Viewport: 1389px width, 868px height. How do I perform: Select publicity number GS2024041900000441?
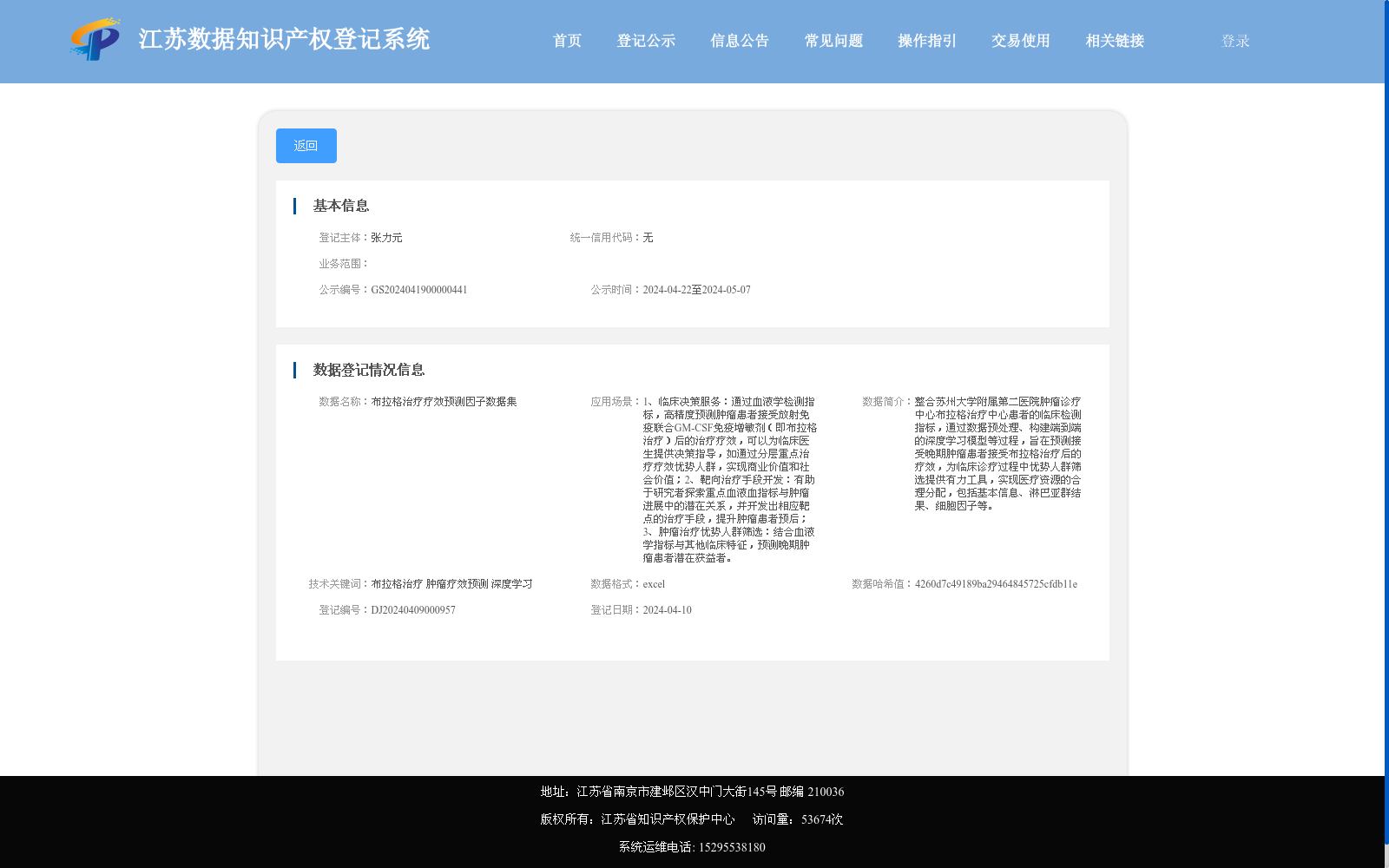(419, 290)
